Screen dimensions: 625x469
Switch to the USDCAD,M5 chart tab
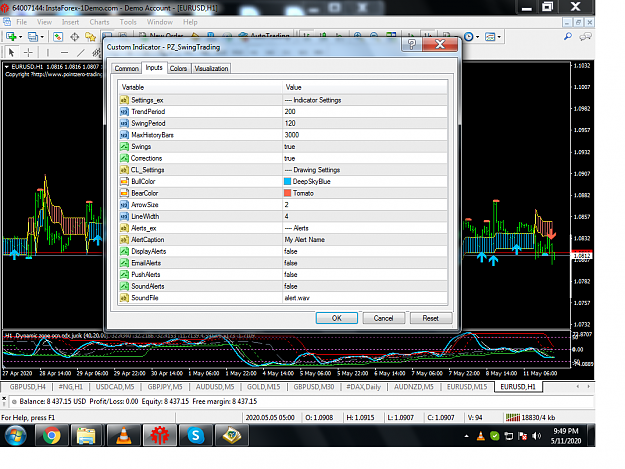point(115,387)
